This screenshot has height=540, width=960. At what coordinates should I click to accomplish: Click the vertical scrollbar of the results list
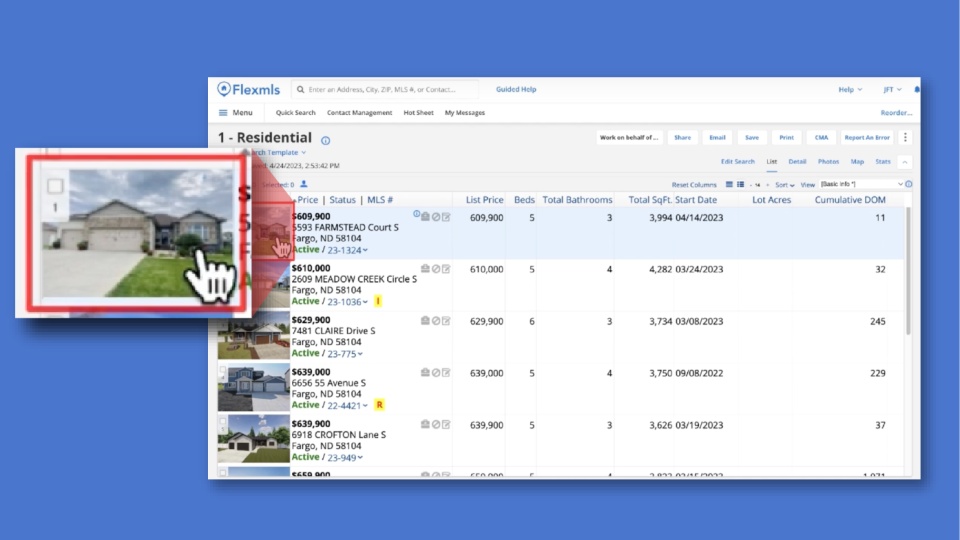click(x=908, y=272)
